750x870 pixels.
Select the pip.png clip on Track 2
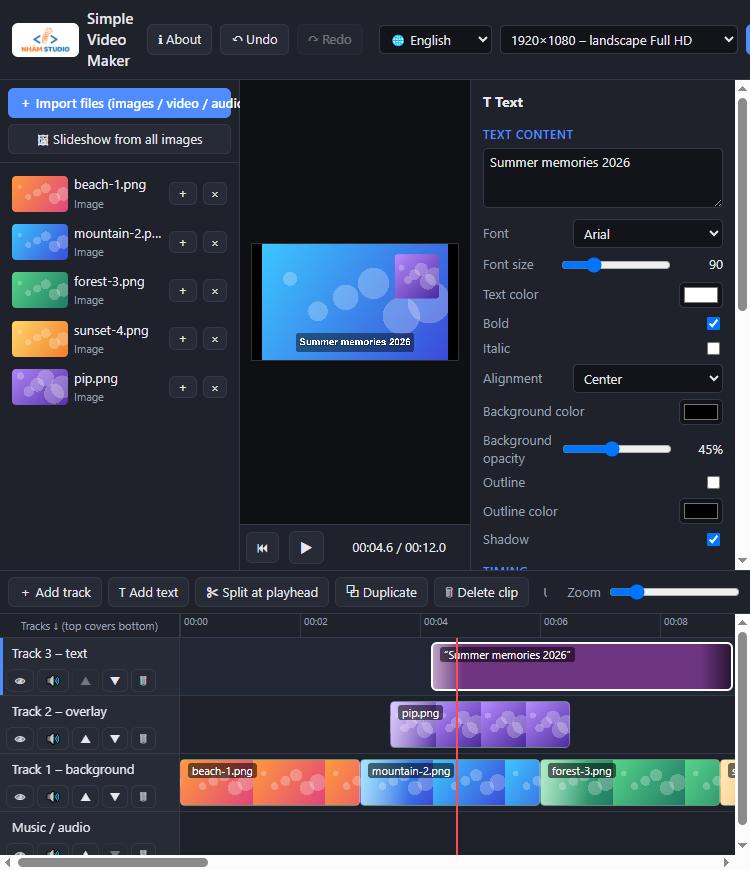tap(480, 725)
